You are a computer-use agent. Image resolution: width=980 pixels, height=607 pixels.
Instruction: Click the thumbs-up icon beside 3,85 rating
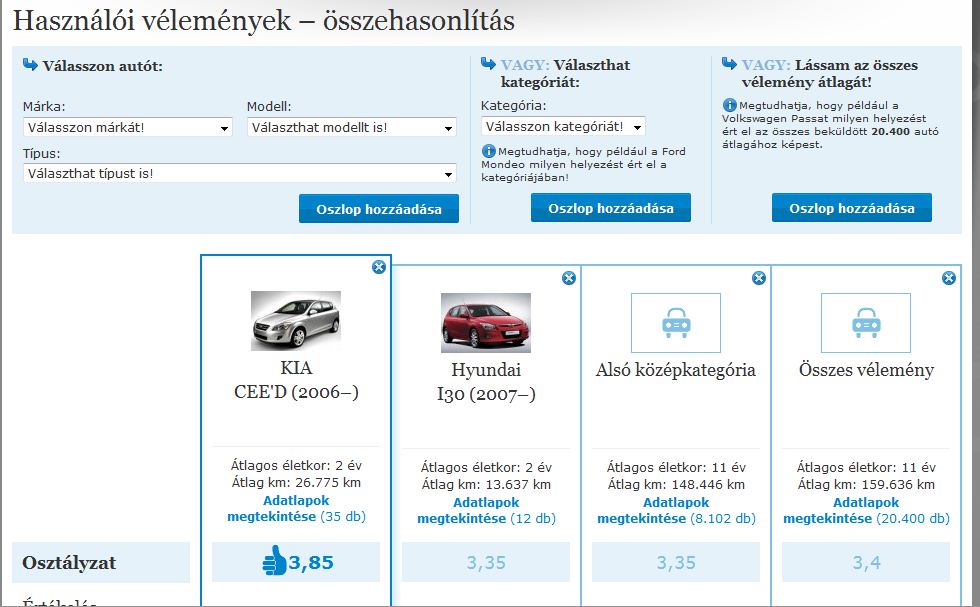coord(274,563)
